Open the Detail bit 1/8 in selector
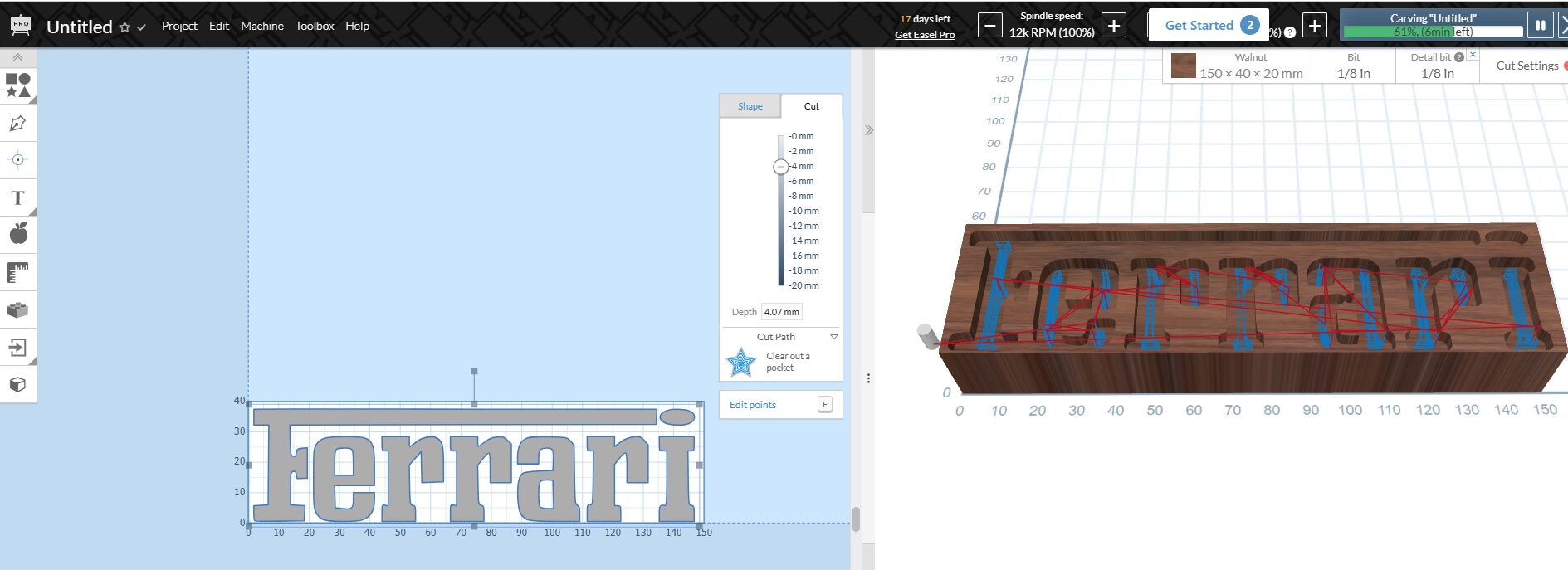Viewport: 1568px width, 570px height. point(1438,66)
